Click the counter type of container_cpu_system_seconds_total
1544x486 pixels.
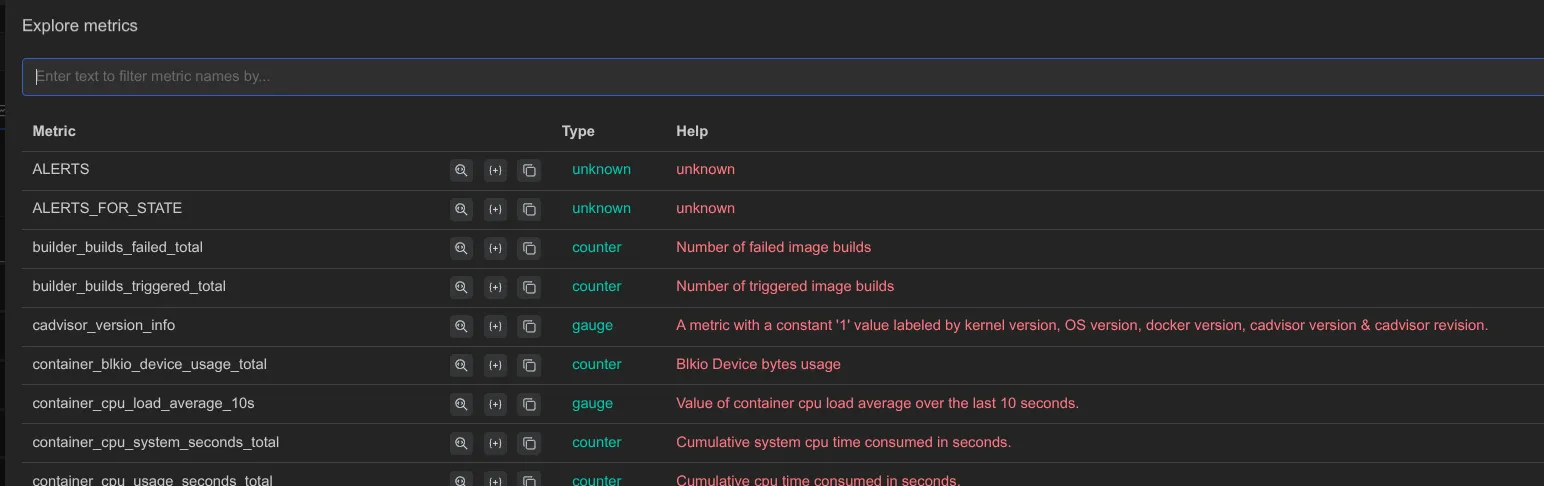pos(597,442)
